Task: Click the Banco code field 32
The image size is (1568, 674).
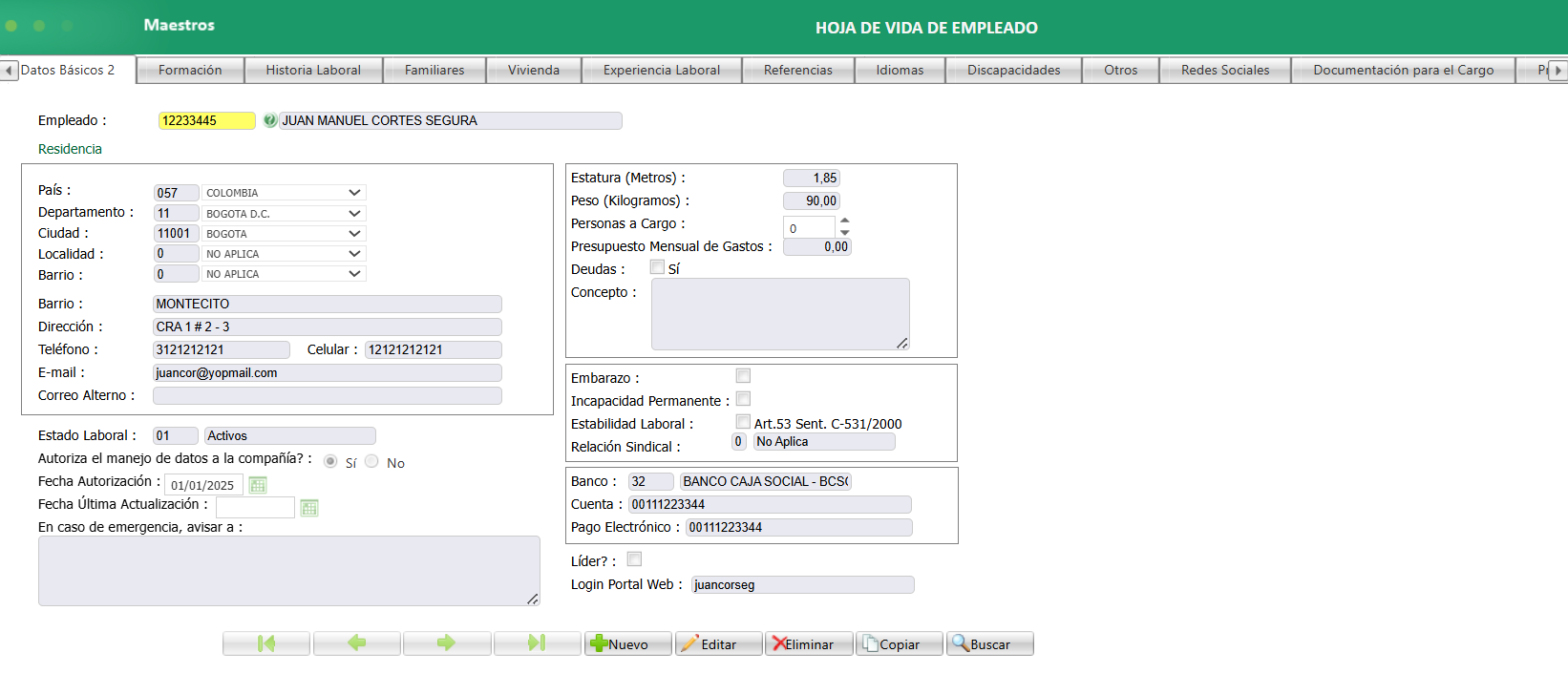Action: click(651, 481)
